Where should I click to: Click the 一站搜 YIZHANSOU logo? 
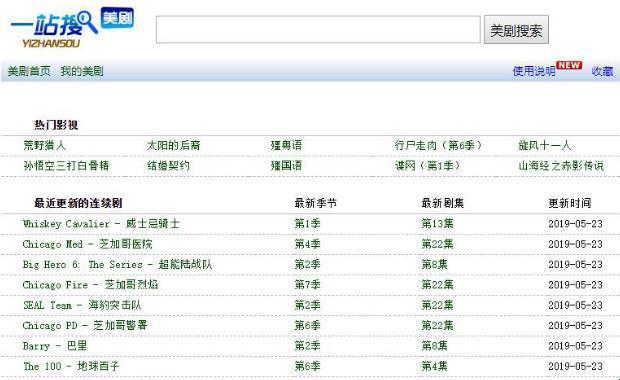coord(54,30)
